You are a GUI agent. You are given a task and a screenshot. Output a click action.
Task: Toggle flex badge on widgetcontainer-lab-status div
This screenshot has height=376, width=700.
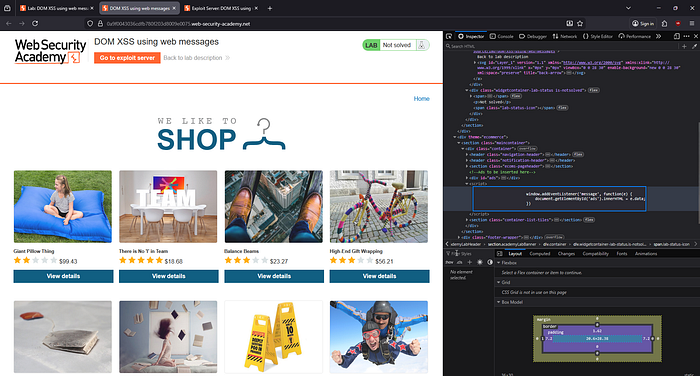(x=594, y=90)
